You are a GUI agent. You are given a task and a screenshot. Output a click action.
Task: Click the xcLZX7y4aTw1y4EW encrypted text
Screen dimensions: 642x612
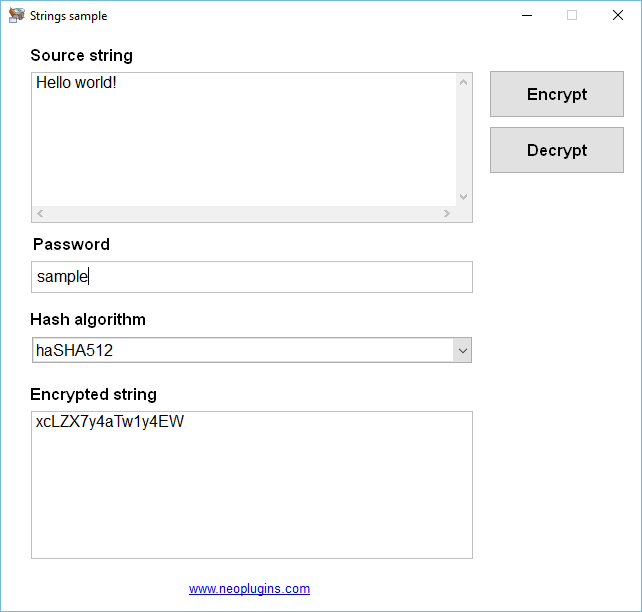110,422
